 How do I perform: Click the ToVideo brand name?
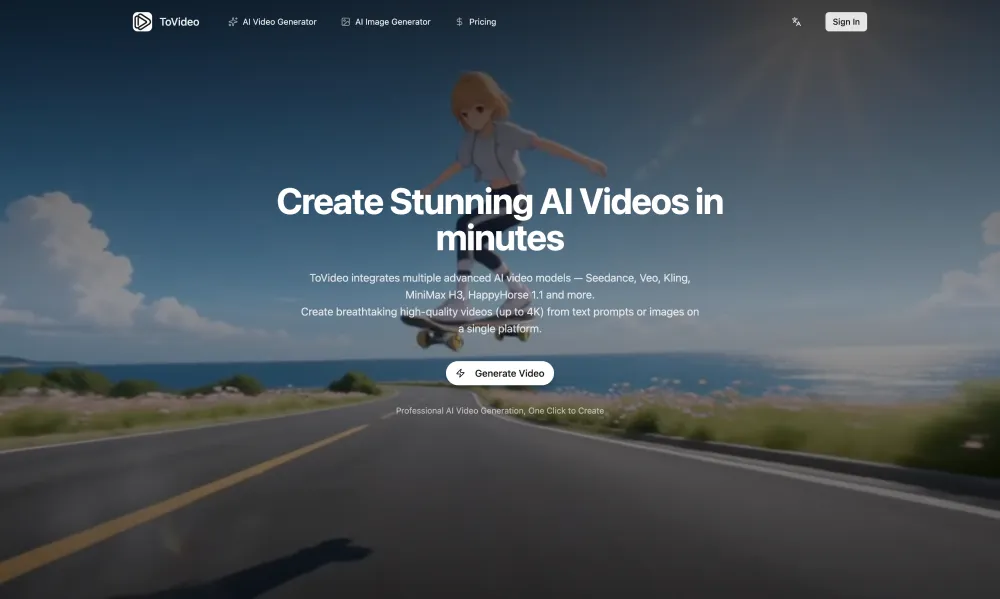point(179,22)
